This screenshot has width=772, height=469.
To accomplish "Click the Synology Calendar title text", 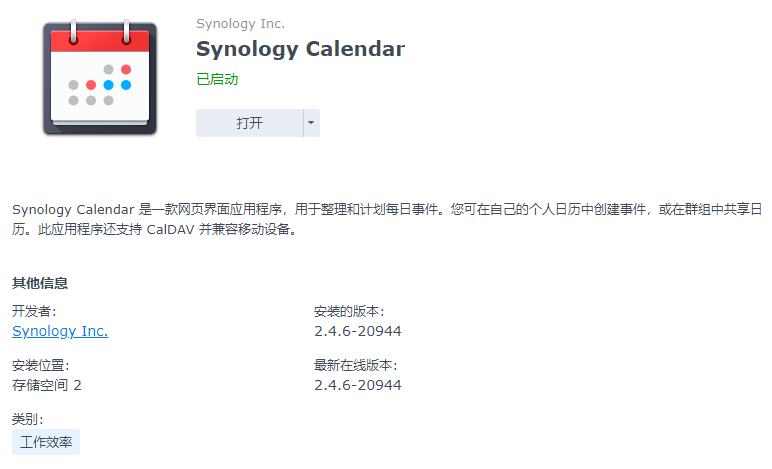I will (300, 49).
